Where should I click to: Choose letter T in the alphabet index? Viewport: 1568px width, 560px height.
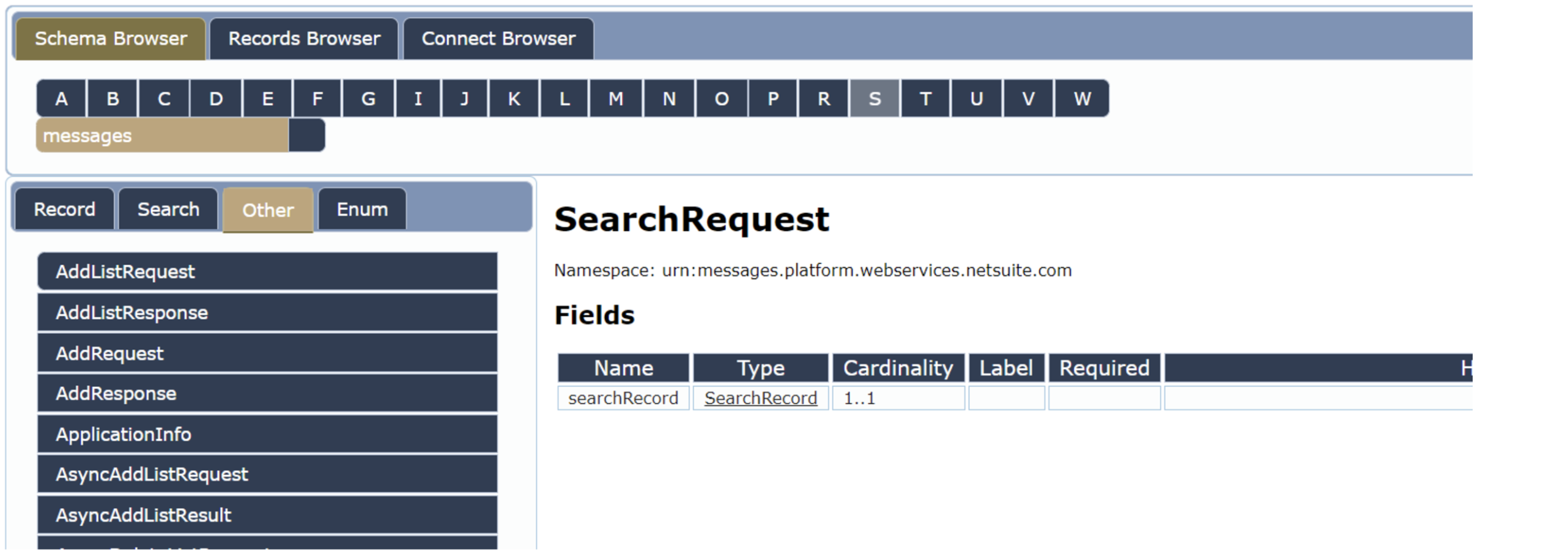[x=925, y=98]
